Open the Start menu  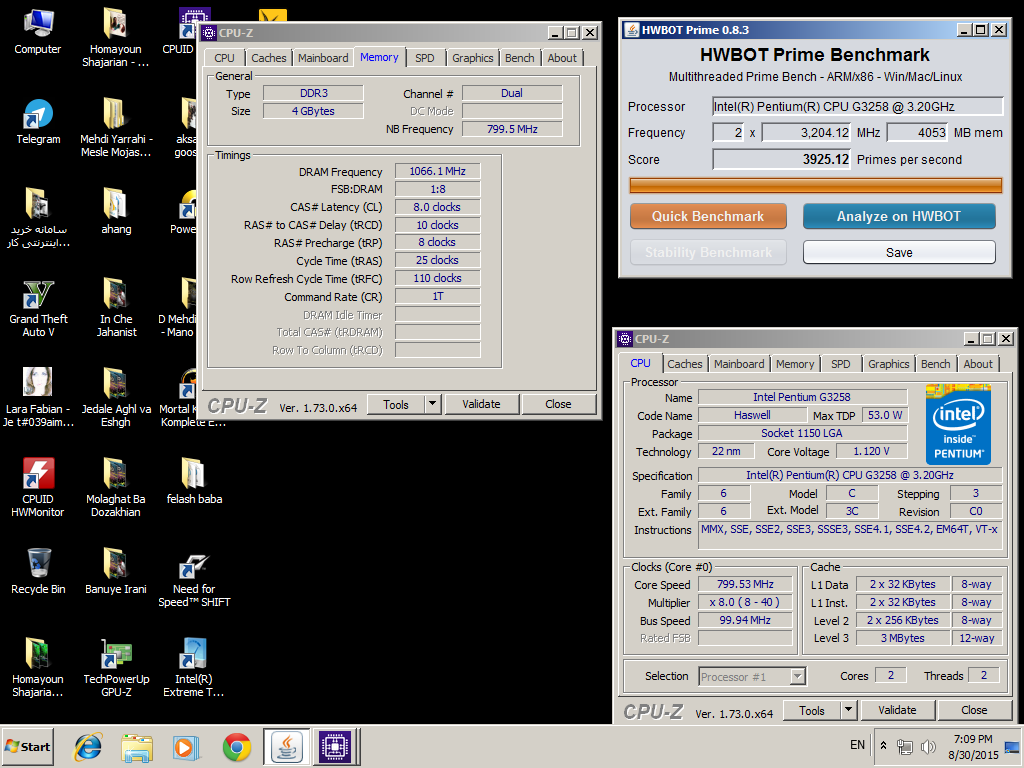tap(28, 747)
